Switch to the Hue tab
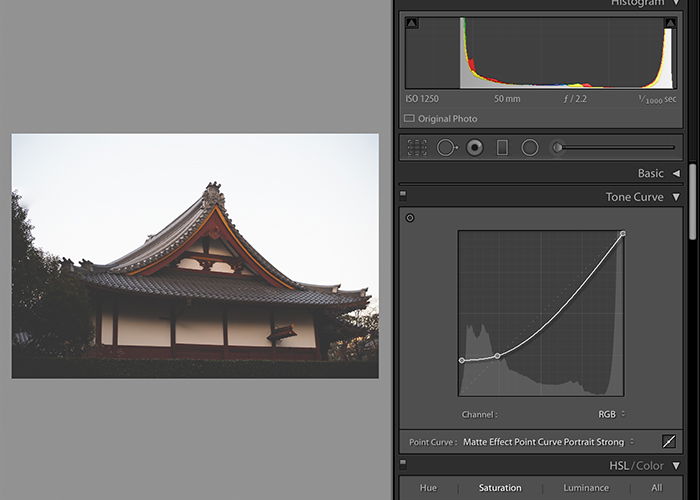Screen dimensions: 700x500 pyautogui.click(x=428, y=488)
